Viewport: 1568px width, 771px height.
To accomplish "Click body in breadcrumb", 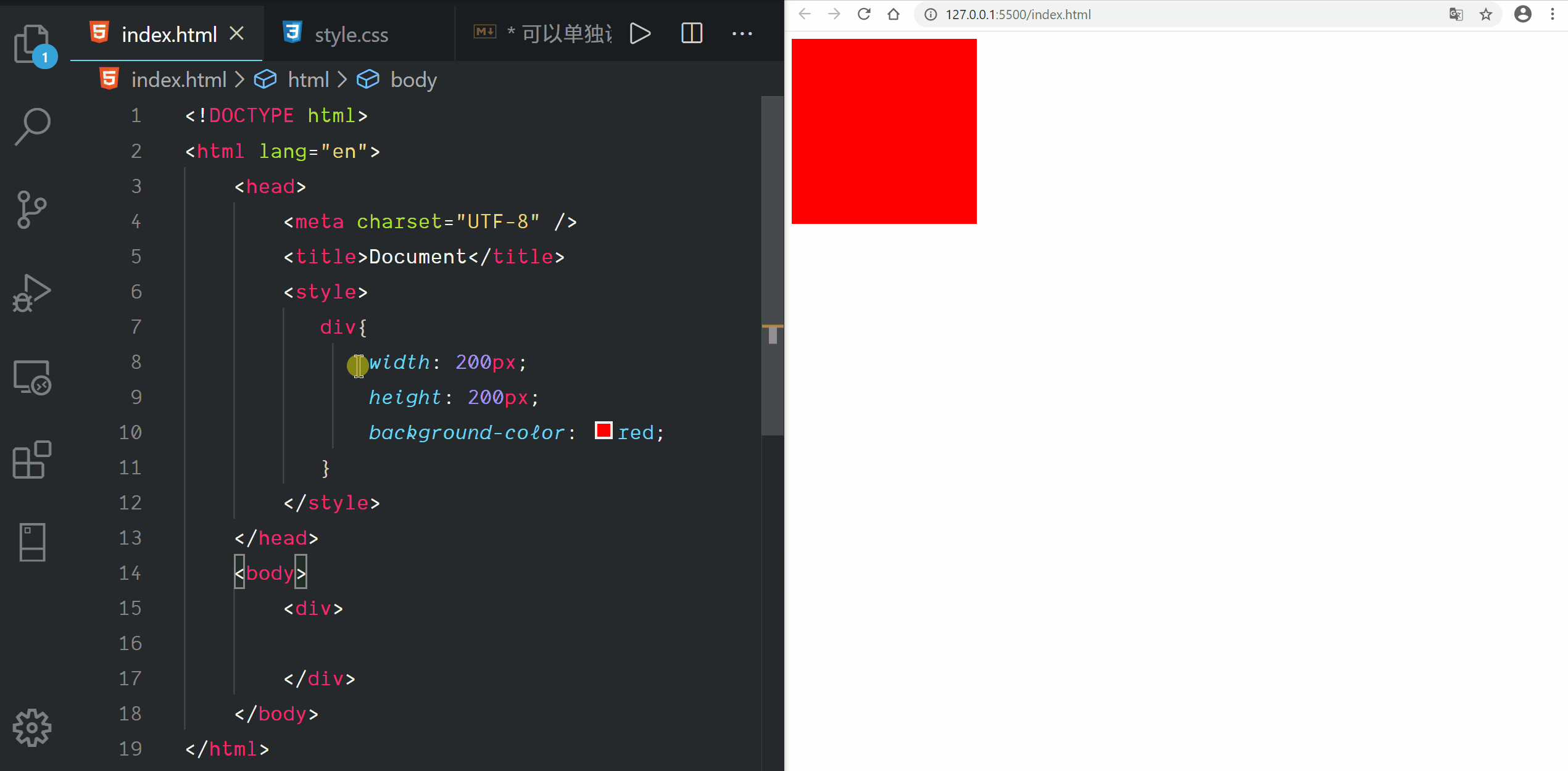I will point(414,80).
